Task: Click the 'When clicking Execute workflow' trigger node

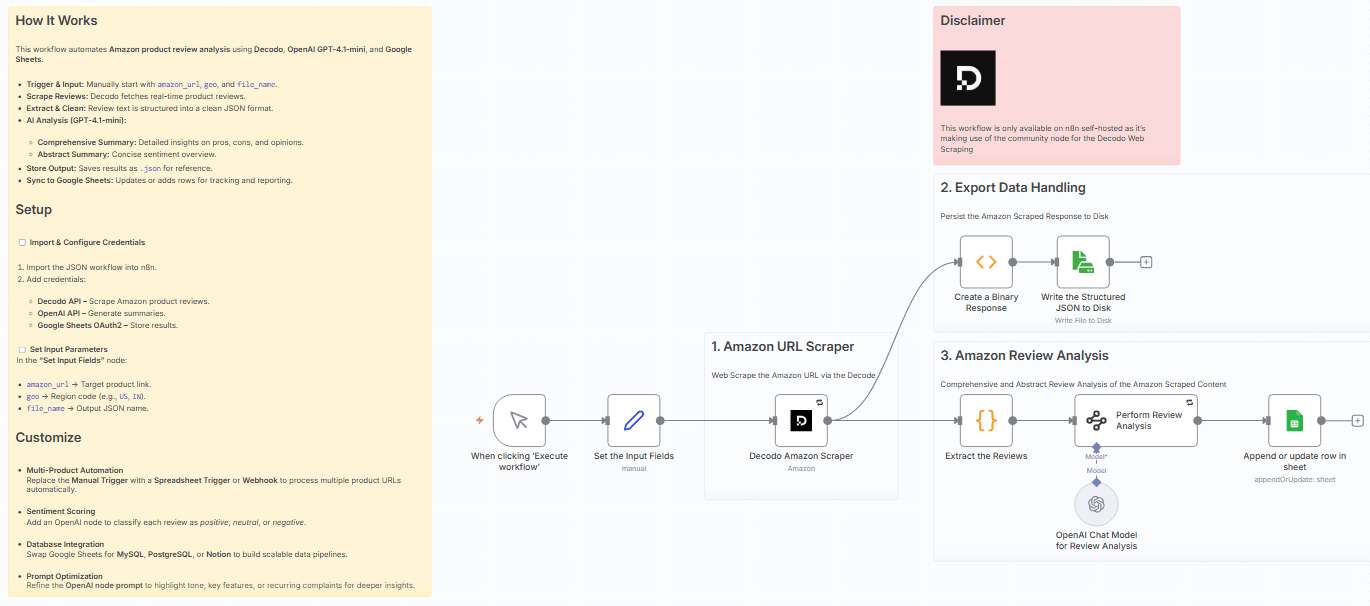Action: coord(519,420)
